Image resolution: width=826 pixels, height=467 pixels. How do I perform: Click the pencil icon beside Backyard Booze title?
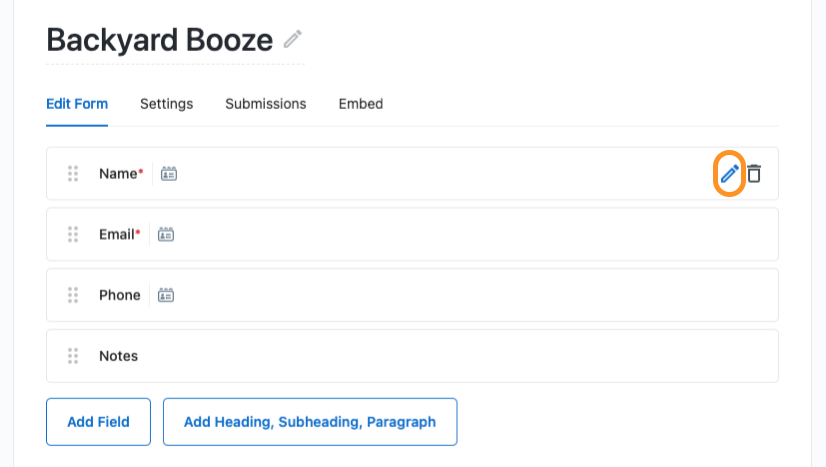[x=292, y=39]
